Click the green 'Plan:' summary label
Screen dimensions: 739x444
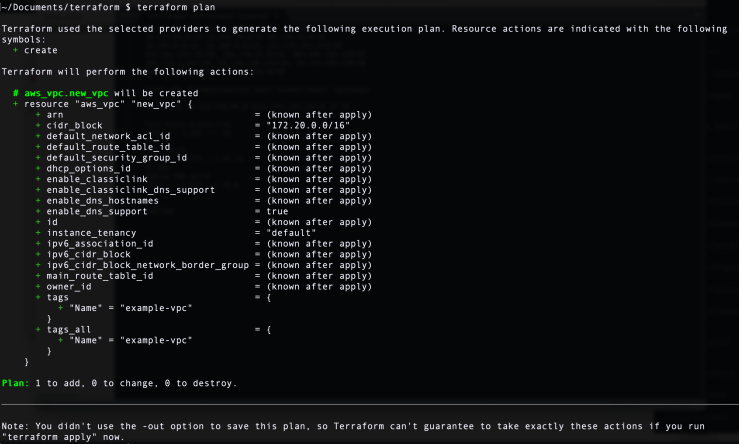coord(16,383)
